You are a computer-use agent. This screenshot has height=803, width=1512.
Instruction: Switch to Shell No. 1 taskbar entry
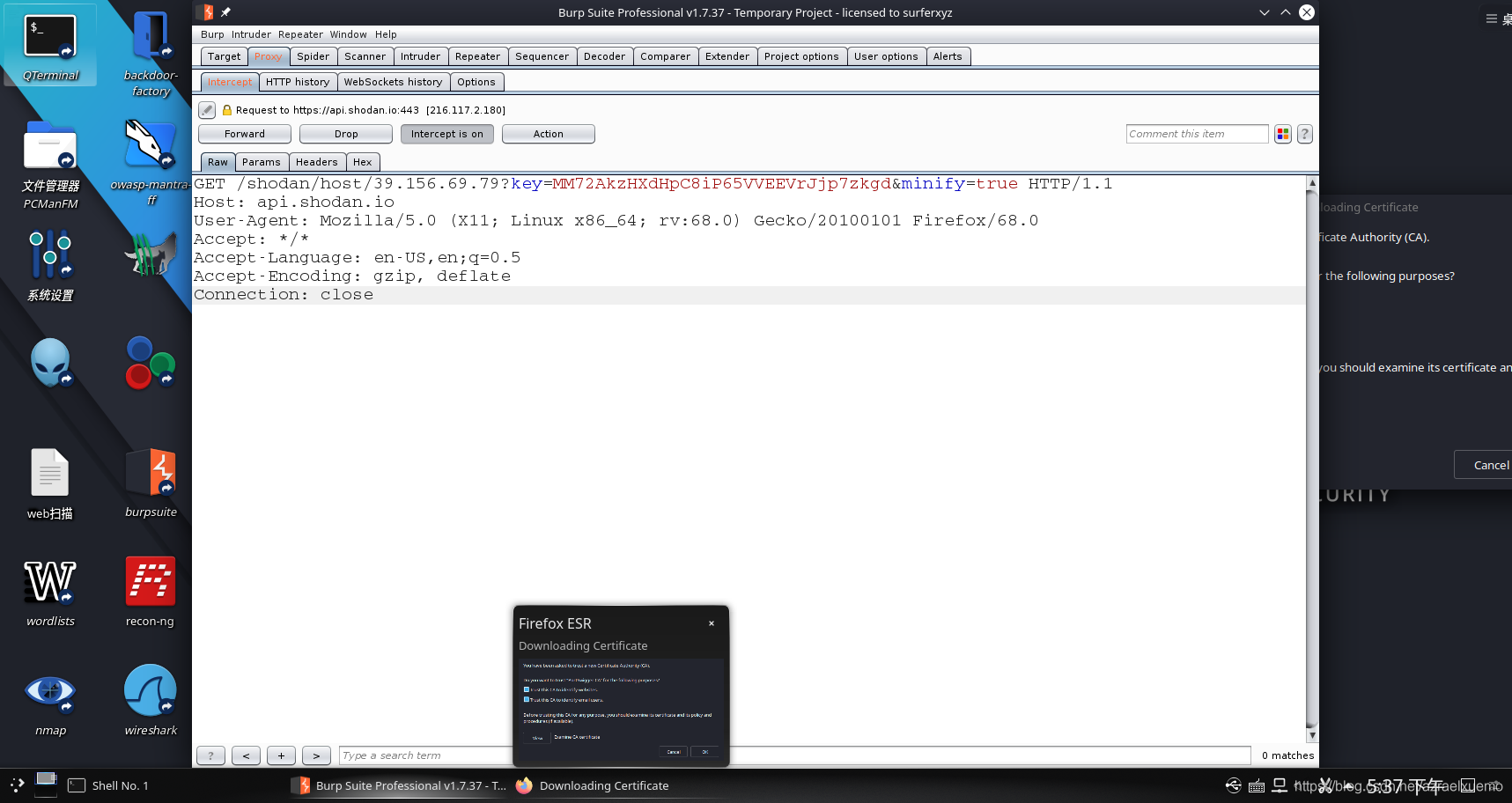109,785
